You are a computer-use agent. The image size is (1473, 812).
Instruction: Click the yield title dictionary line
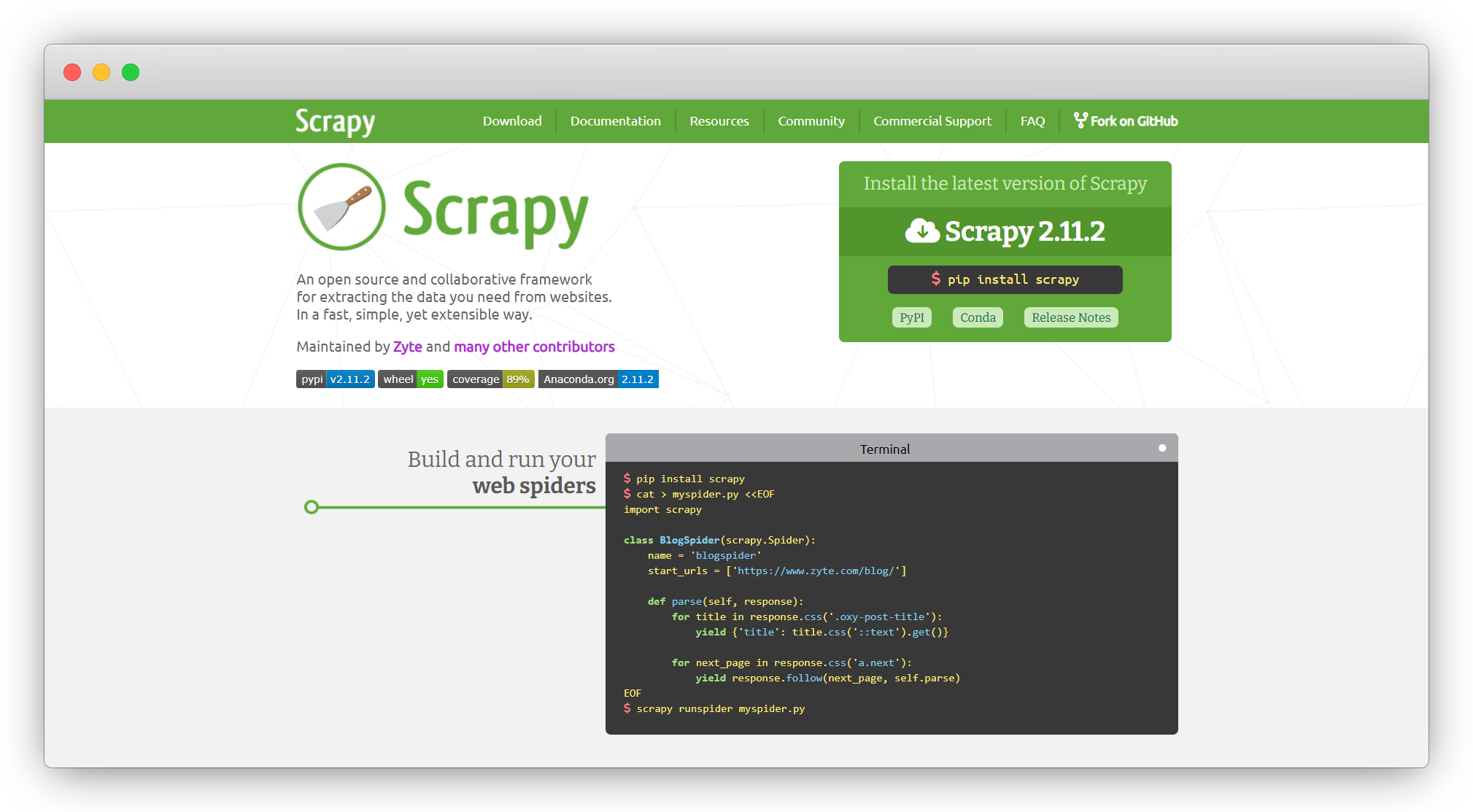(821, 632)
